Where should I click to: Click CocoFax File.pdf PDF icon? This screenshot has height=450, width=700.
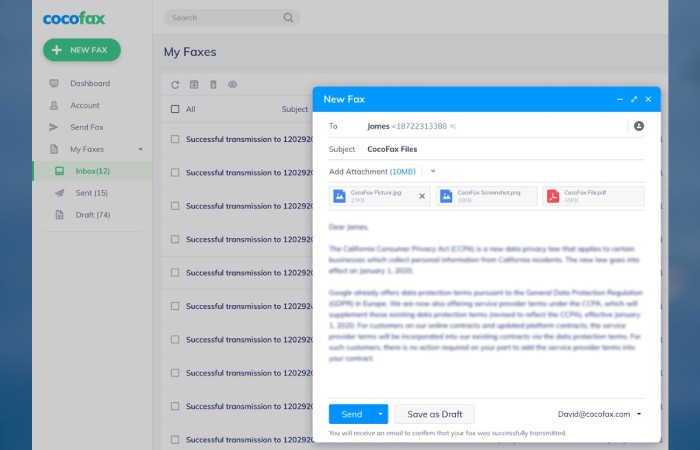point(553,196)
